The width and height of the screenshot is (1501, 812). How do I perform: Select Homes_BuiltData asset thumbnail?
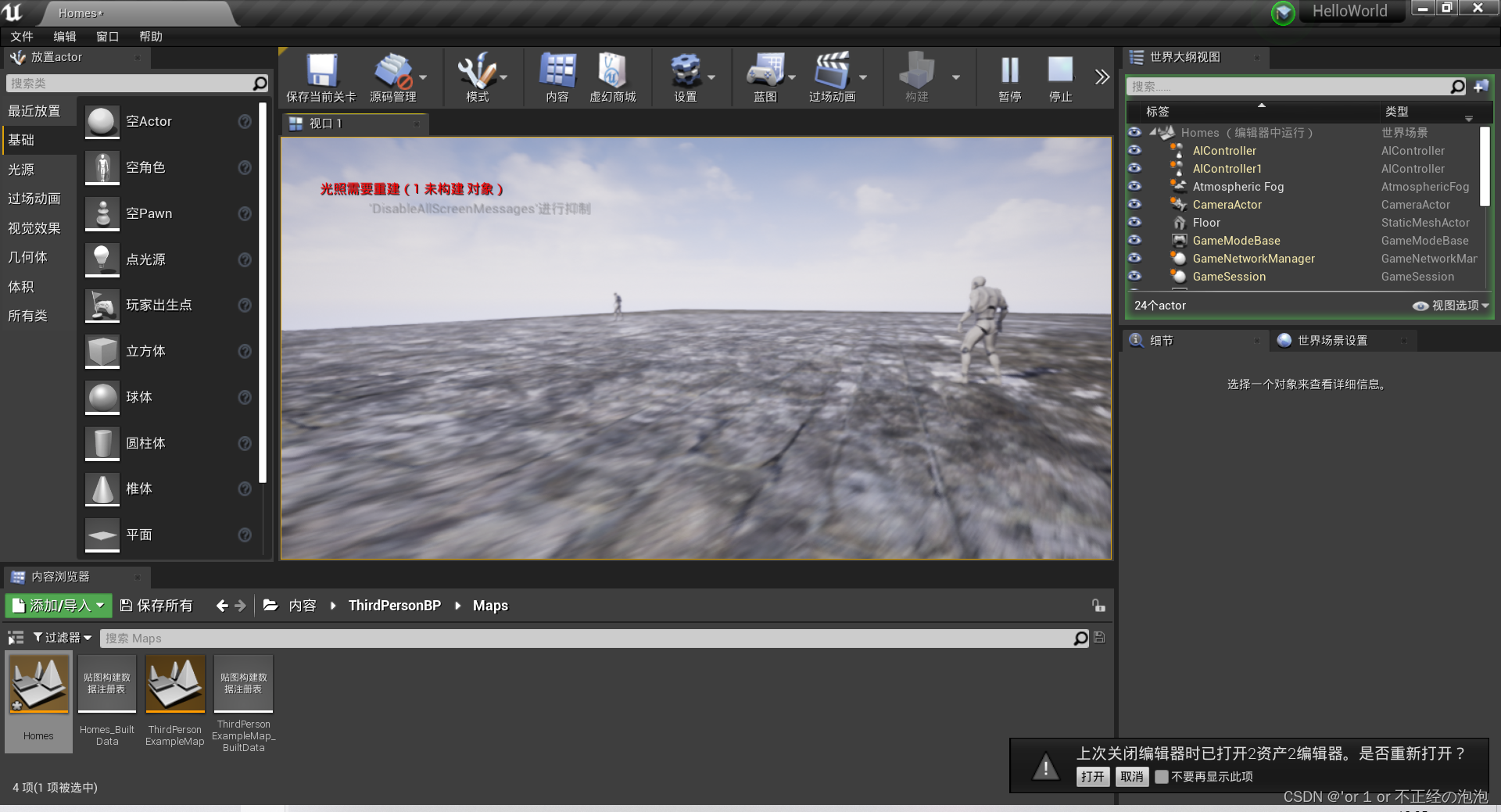(107, 684)
